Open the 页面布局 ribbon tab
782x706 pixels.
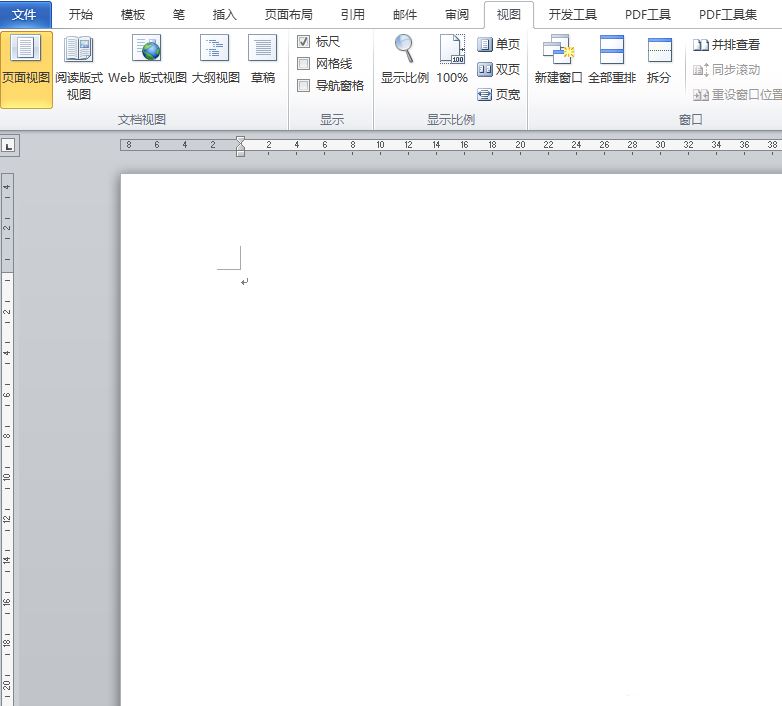tap(288, 15)
